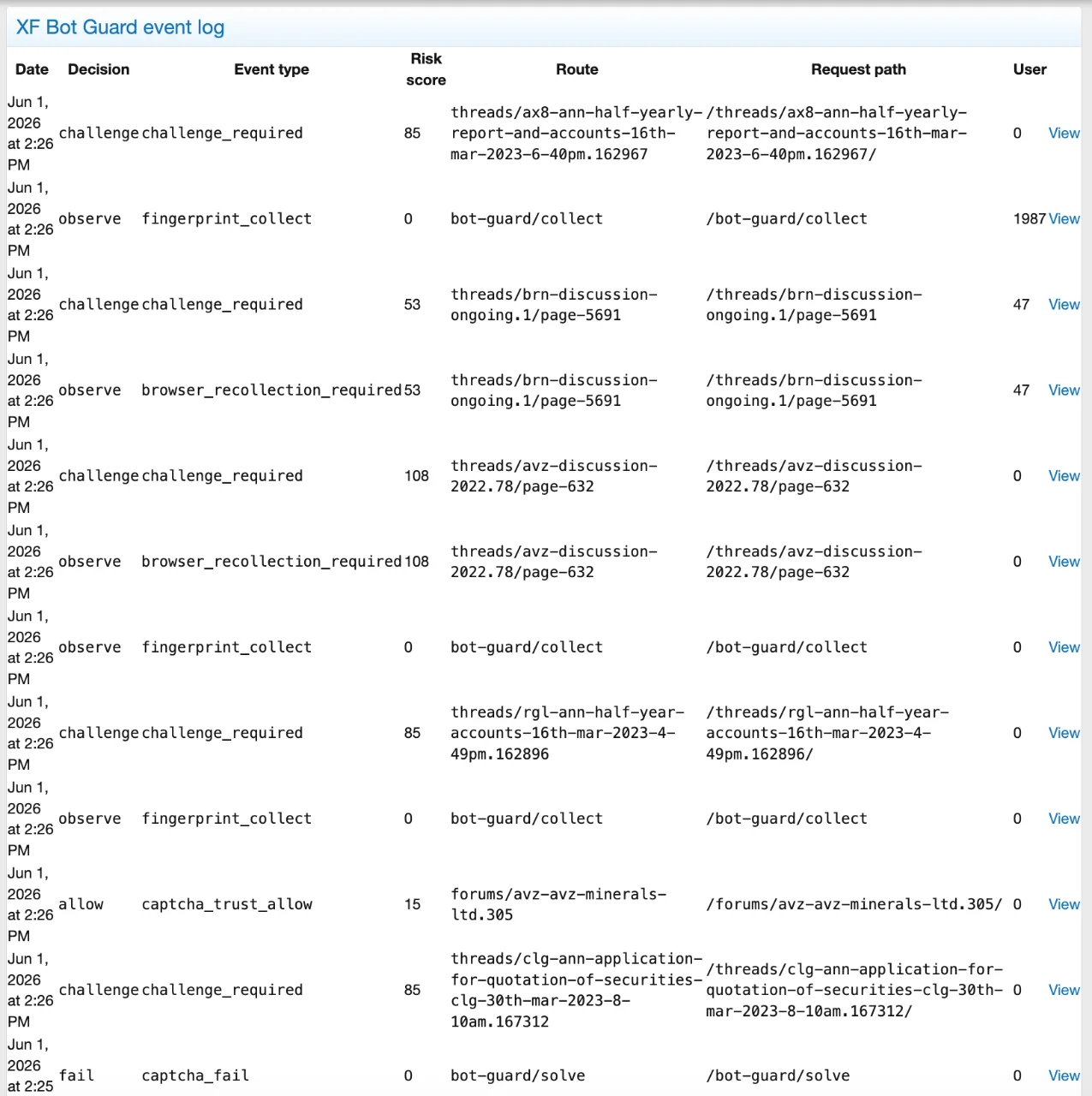Screen dimensions: 1092x1096
Task: Open View link for ax8-ann-half-yearly challenge row
Action: (1064, 133)
